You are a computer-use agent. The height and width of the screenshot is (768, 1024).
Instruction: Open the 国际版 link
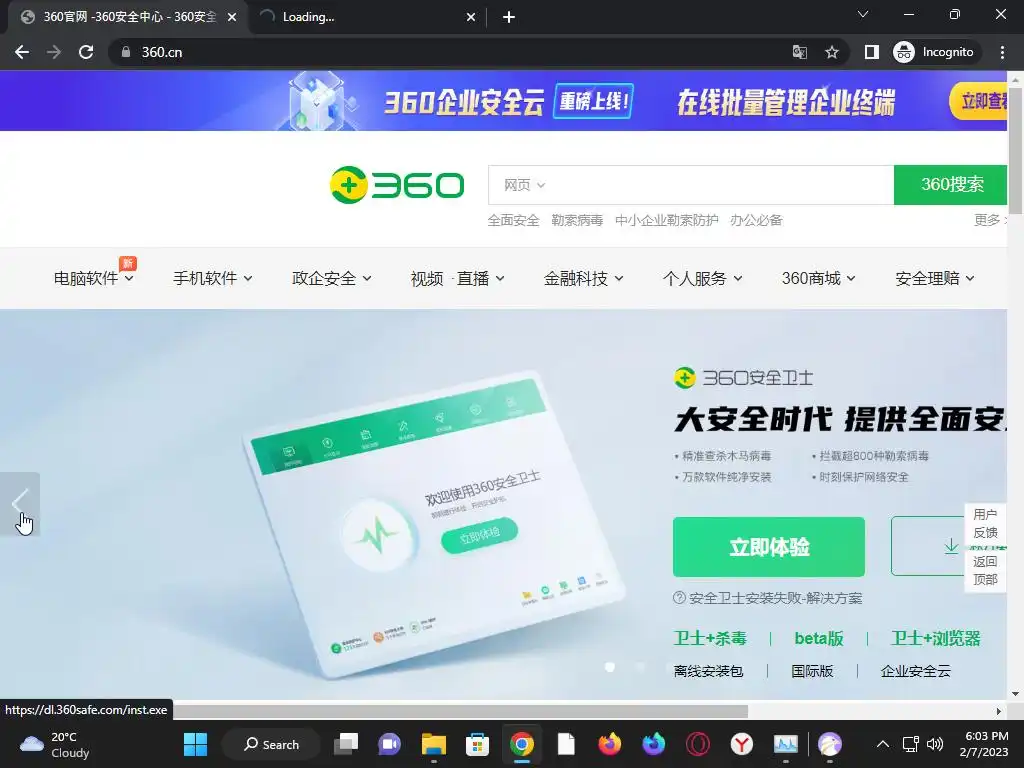pos(812,671)
